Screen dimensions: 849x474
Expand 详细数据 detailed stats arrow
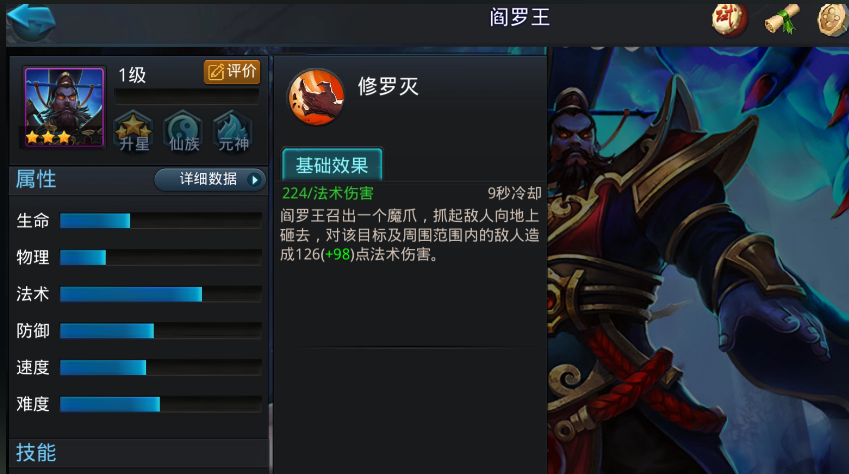click(210, 179)
